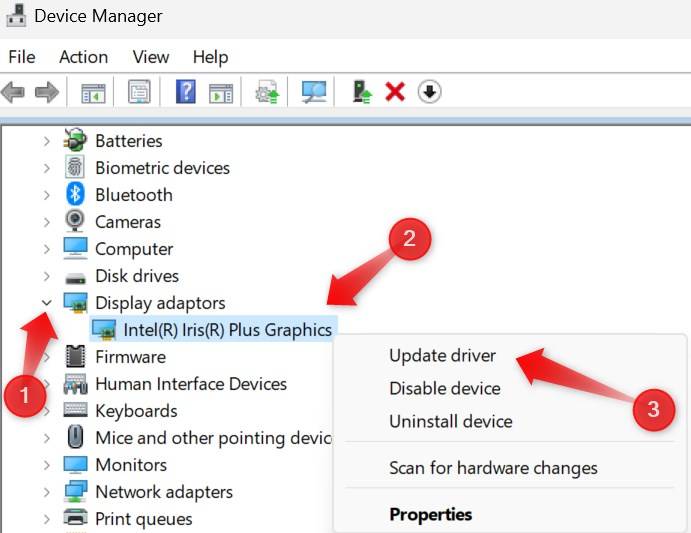Click the Firmware chip icon
This screenshot has width=691, height=533.
(x=75, y=356)
